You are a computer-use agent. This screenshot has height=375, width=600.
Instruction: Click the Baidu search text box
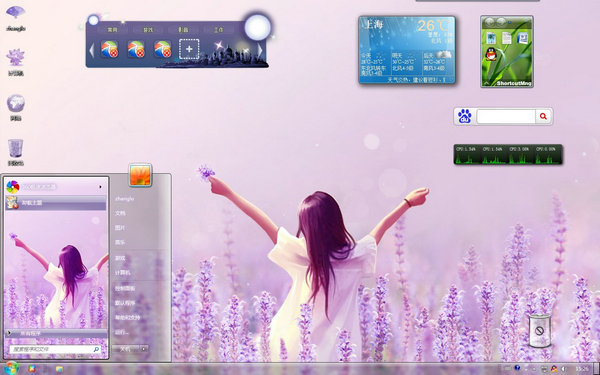505,116
